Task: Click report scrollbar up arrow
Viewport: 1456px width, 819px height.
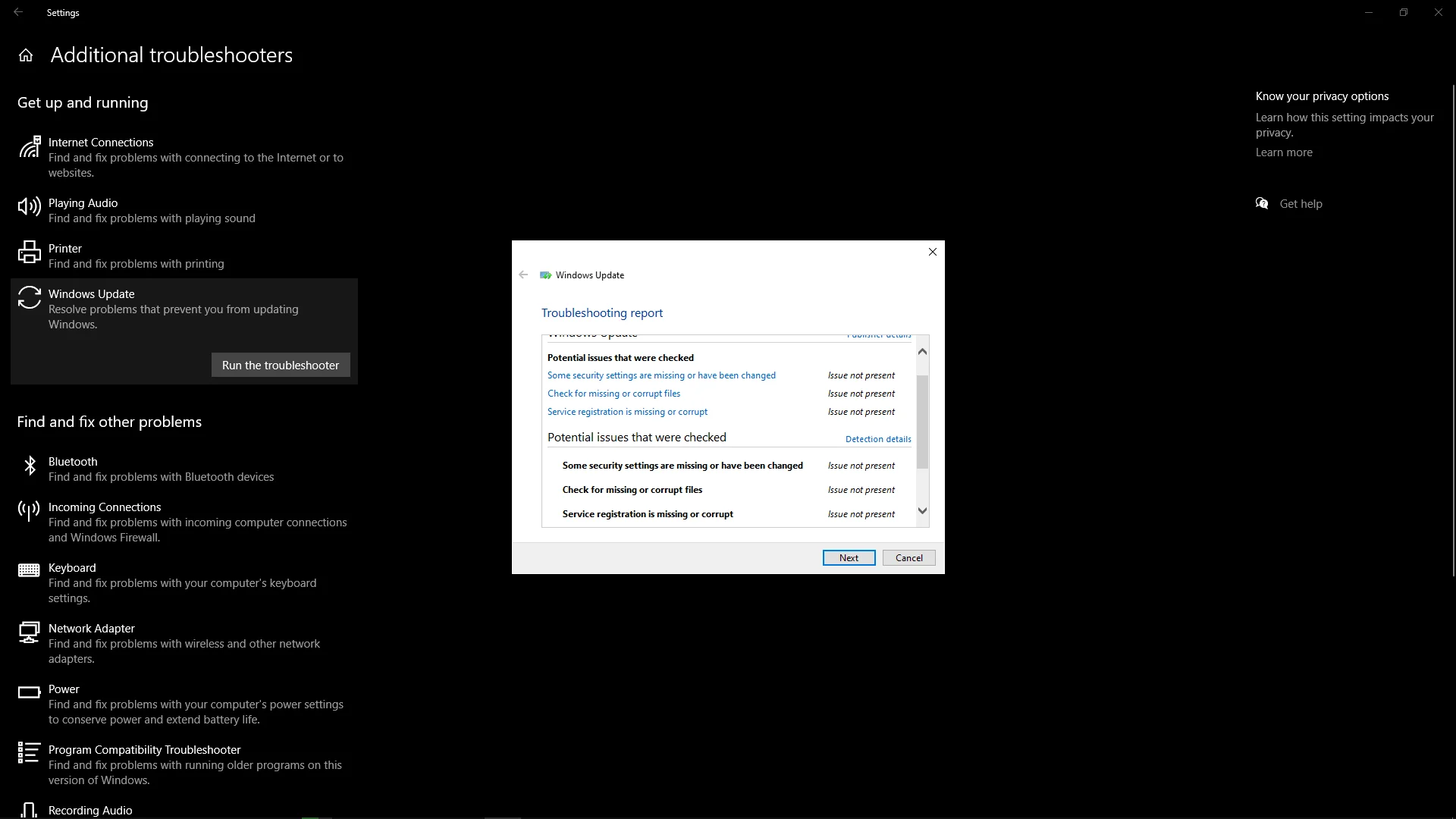Action: 922,351
